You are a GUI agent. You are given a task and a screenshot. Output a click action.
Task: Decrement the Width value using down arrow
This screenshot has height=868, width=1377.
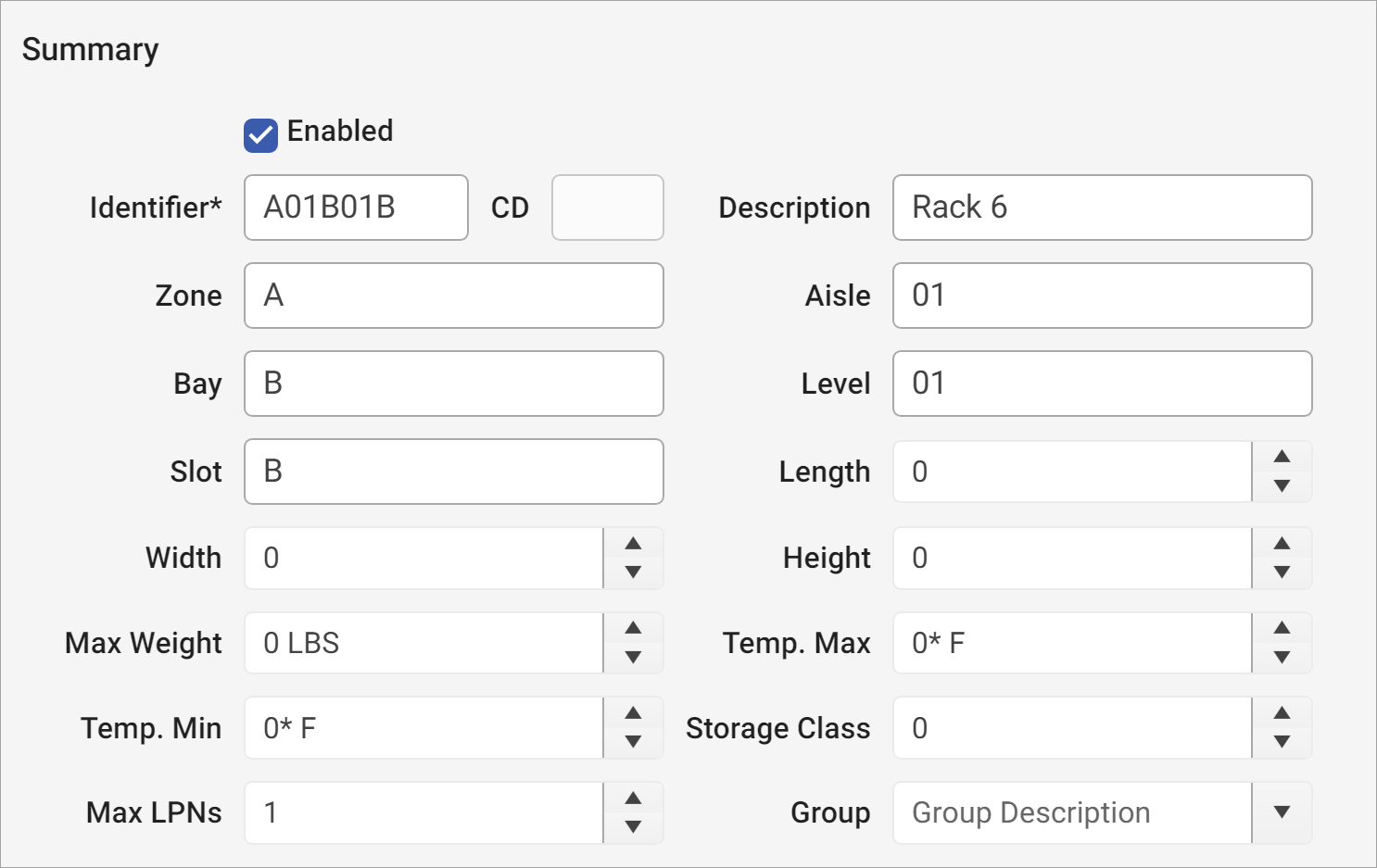[633, 572]
